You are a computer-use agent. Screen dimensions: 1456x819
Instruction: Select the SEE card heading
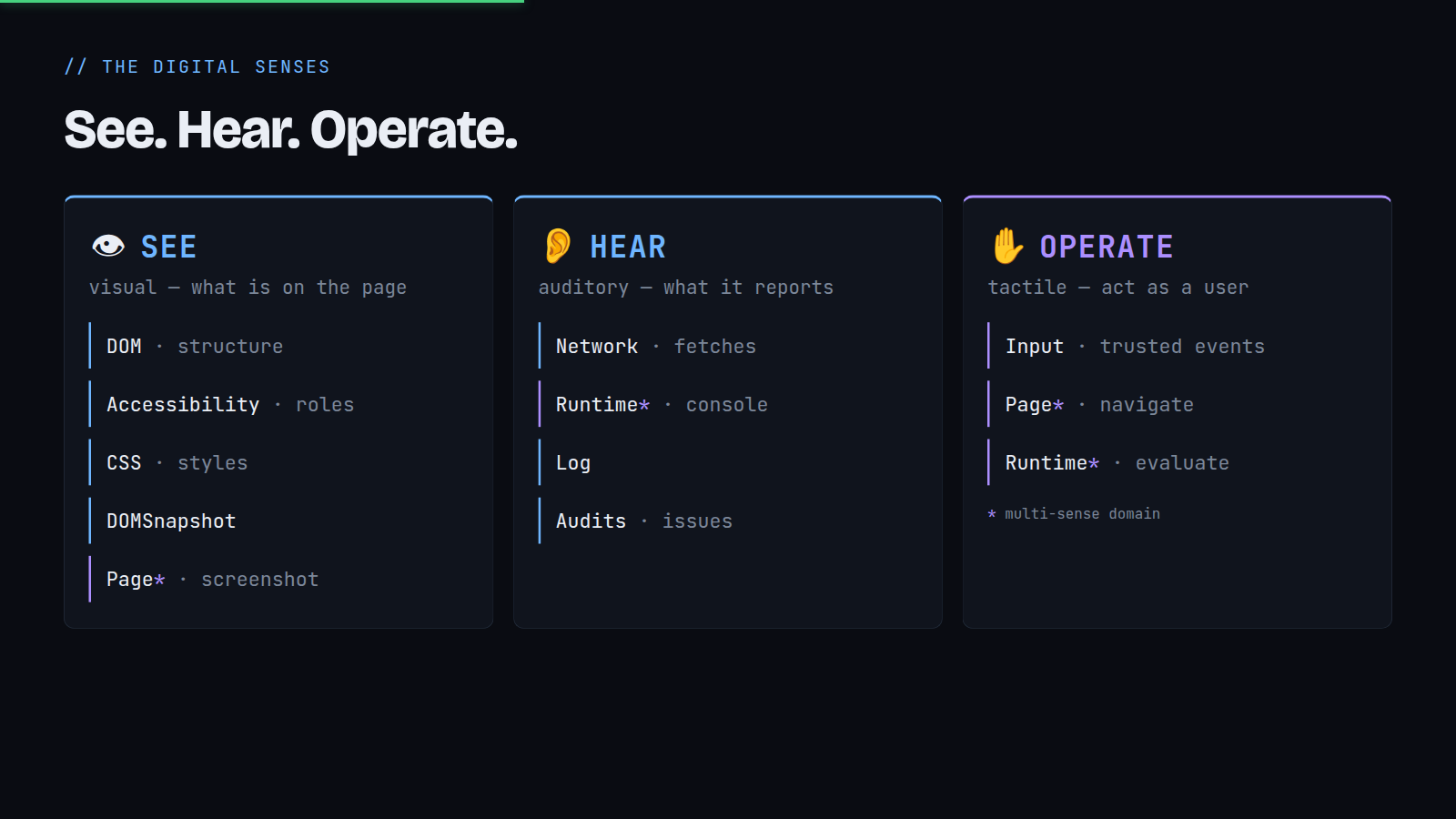(x=168, y=247)
